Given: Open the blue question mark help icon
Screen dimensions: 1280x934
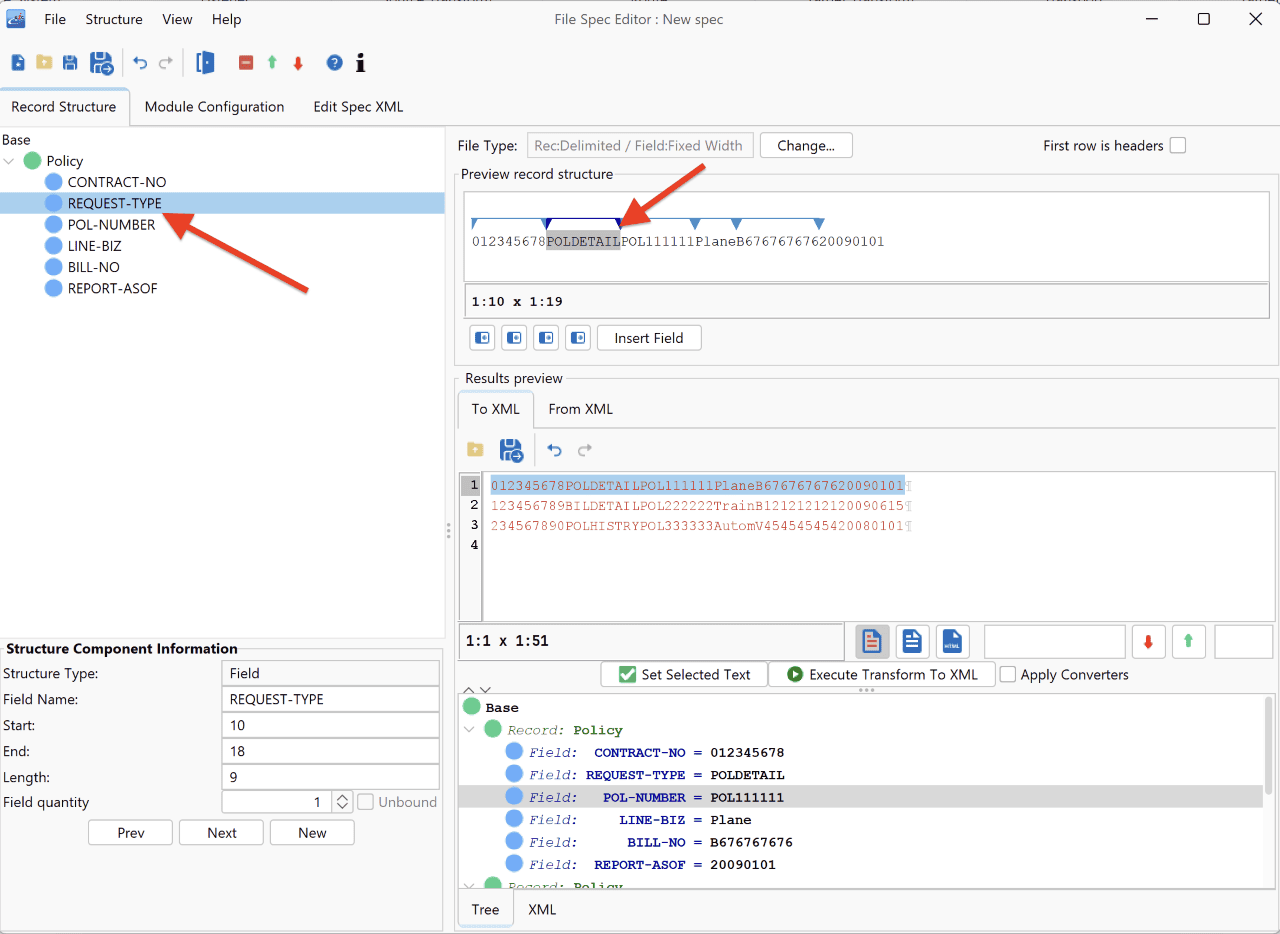Looking at the screenshot, I should pos(335,63).
